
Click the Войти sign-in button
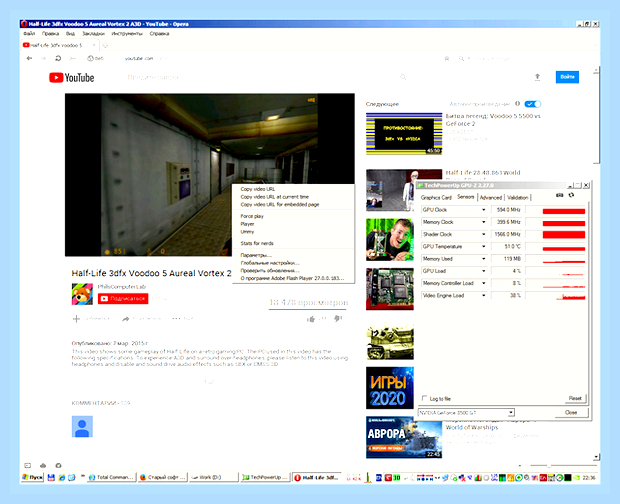[567, 77]
